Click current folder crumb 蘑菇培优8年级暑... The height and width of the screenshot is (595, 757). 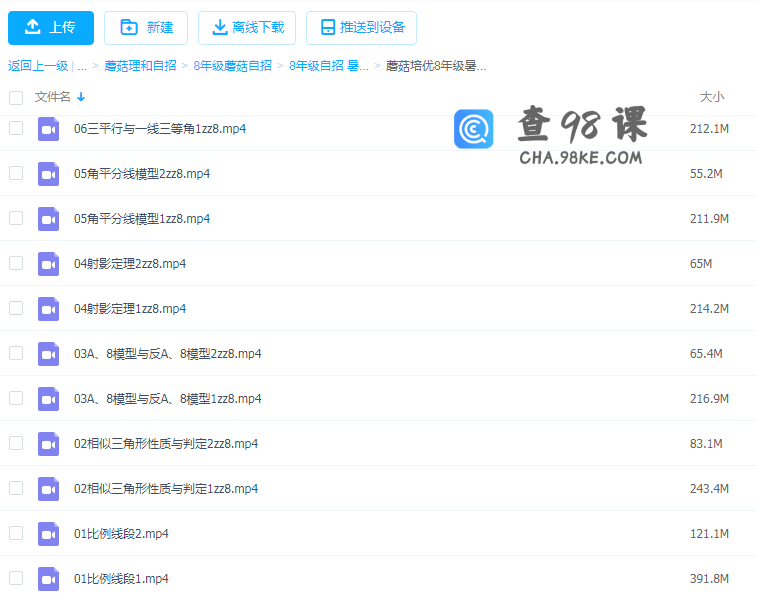point(435,66)
